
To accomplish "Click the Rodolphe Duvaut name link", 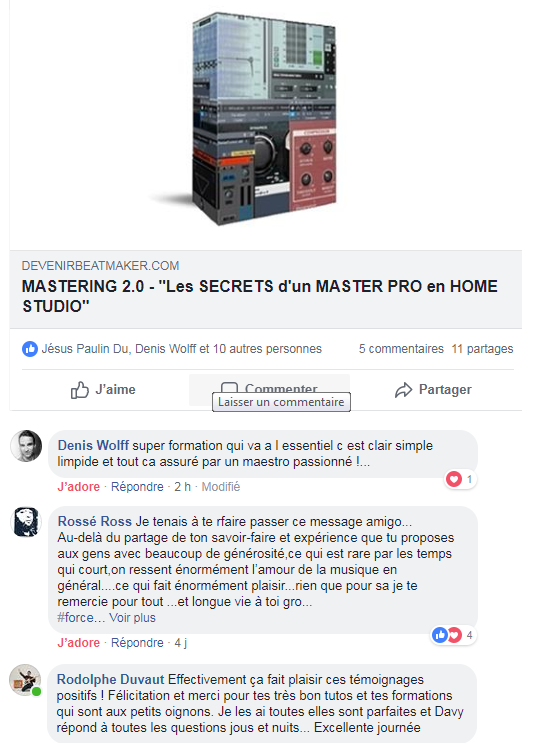I will [111, 679].
